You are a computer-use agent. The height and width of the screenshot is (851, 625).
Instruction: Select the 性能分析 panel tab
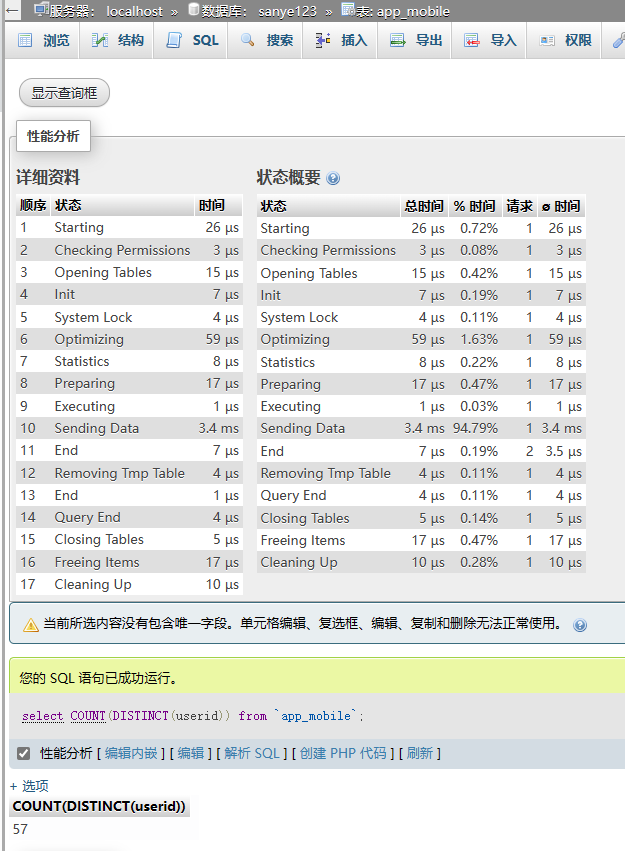[x=53, y=136]
